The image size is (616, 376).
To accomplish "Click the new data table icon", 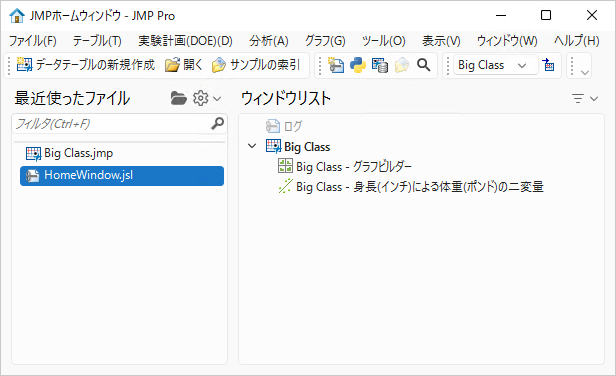I will pos(24,65).
